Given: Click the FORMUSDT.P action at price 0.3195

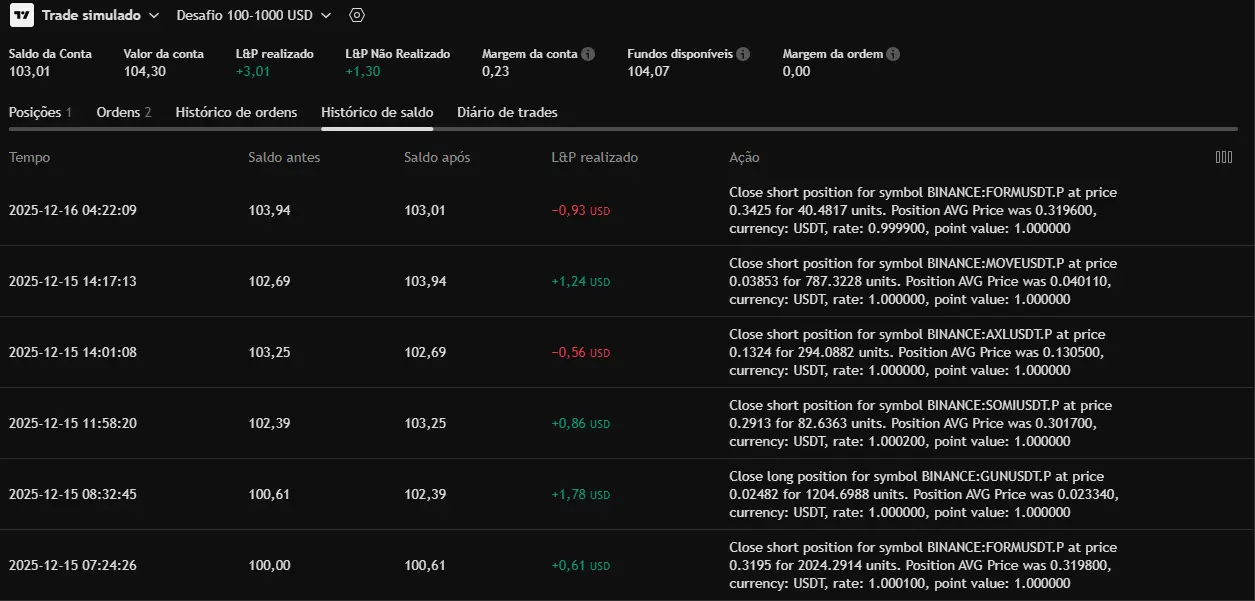Looking at the screenshot, I should point(923,565).
